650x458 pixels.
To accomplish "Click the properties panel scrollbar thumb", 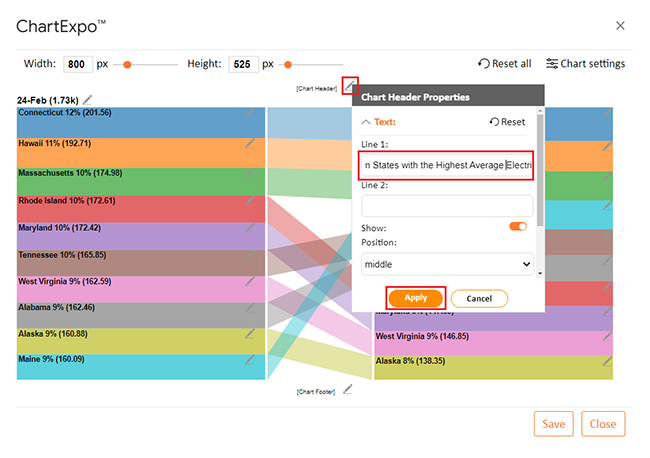I will pos(540,170).
